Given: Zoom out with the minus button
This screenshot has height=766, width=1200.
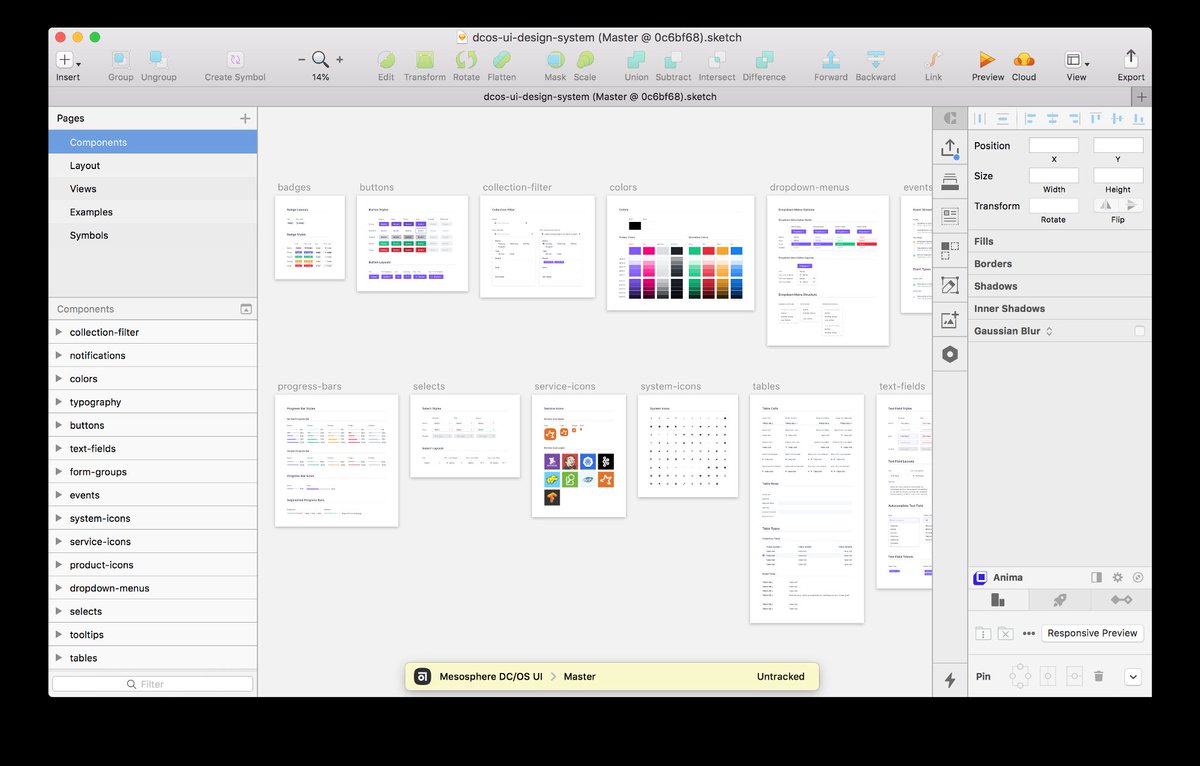Looking at the screenshot, I should (x=302, y=60).
